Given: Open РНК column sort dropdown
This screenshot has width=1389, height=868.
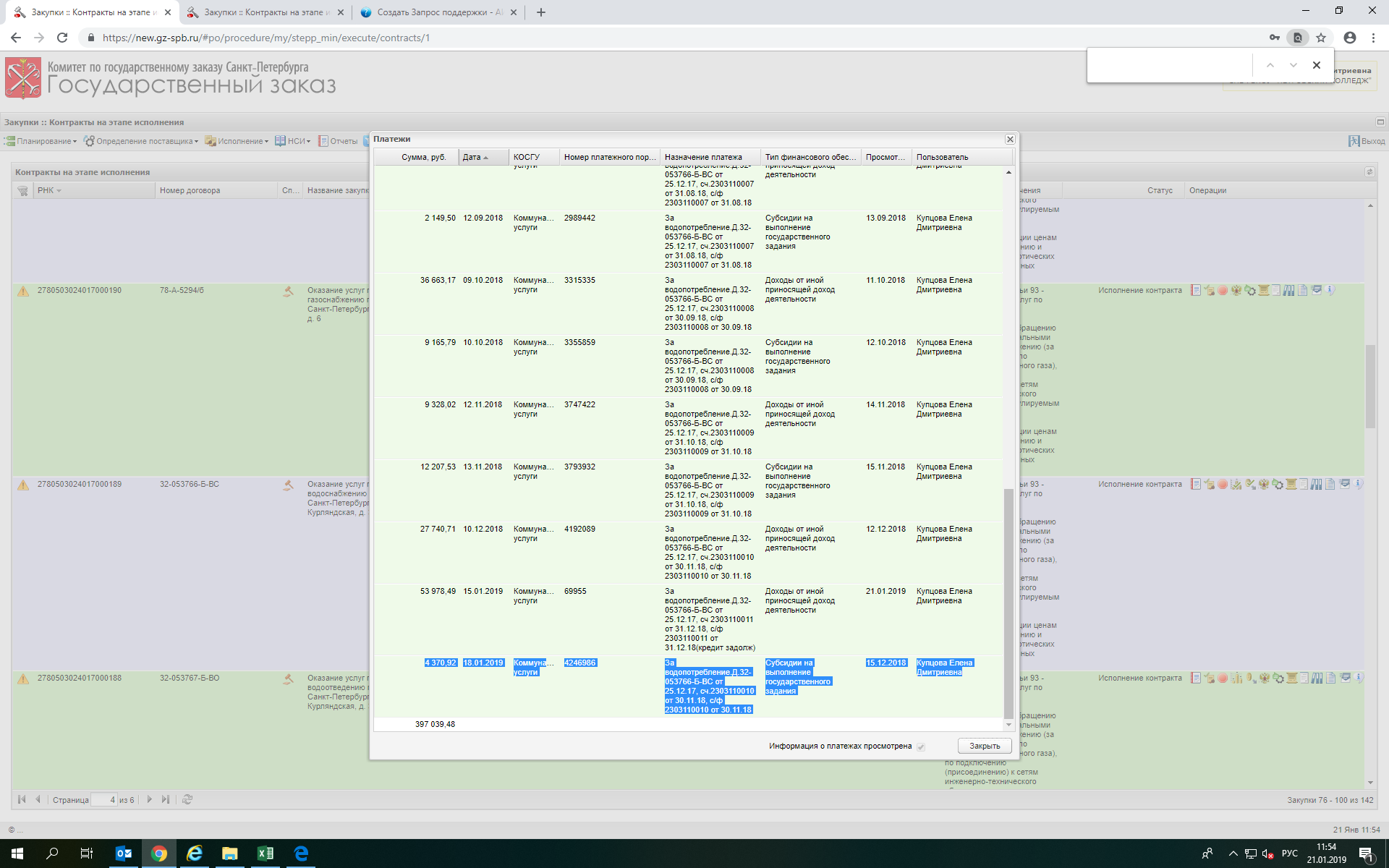Looking at the screenshot, I should (x=59, y=191).
